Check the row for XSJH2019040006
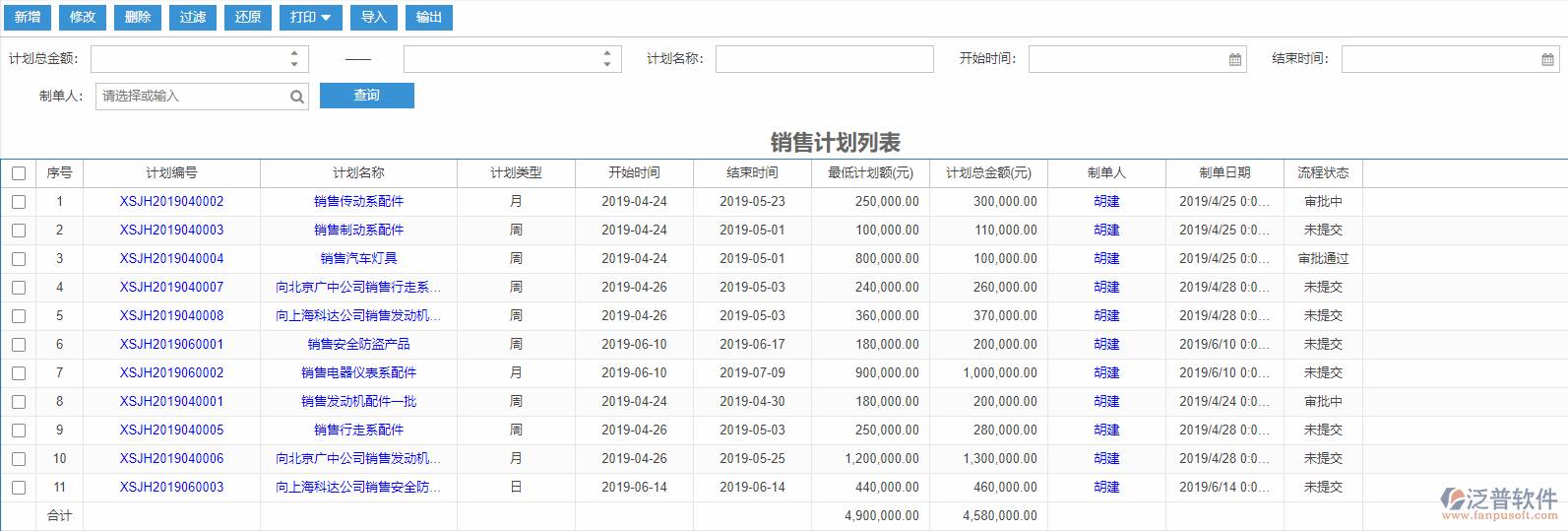 [x=19, y=459]
